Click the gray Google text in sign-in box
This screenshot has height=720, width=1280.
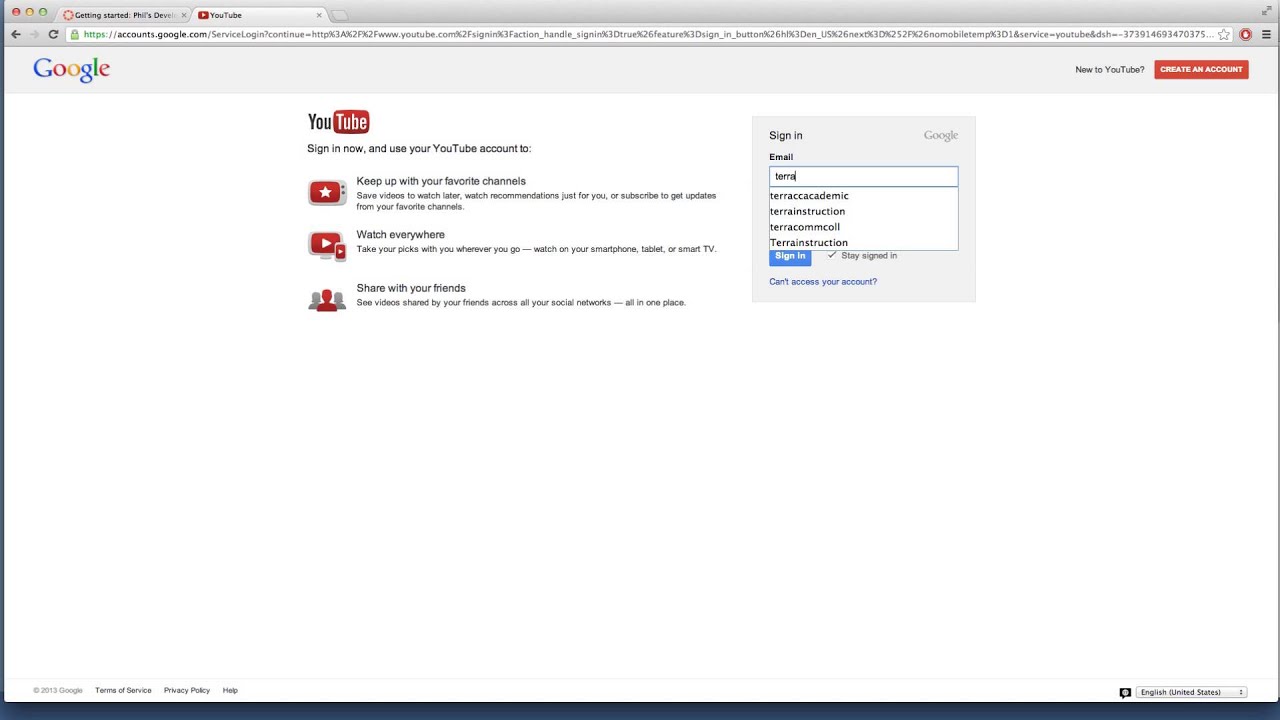940,135
